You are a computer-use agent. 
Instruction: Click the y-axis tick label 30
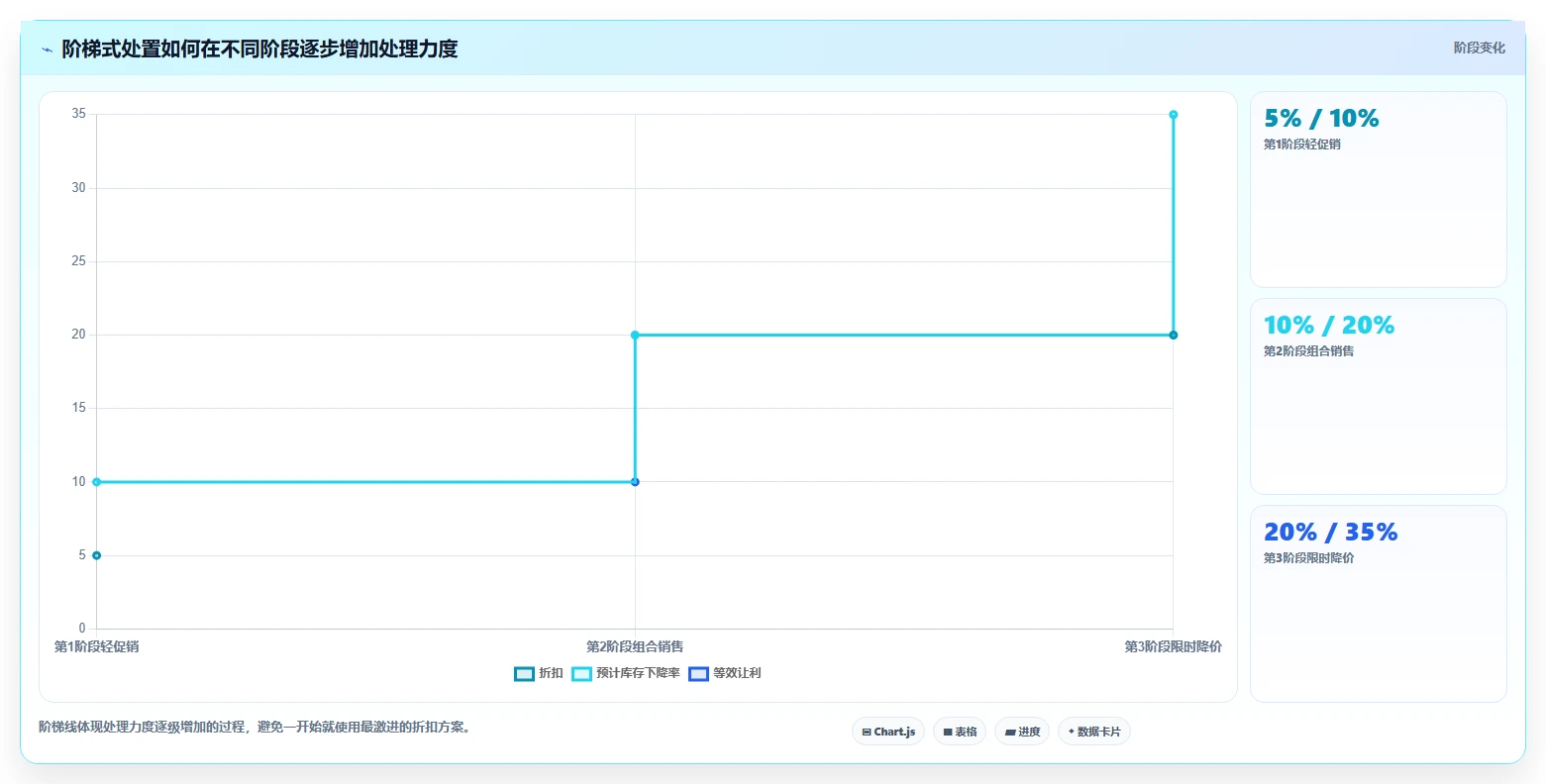click(x=78, y=188)
